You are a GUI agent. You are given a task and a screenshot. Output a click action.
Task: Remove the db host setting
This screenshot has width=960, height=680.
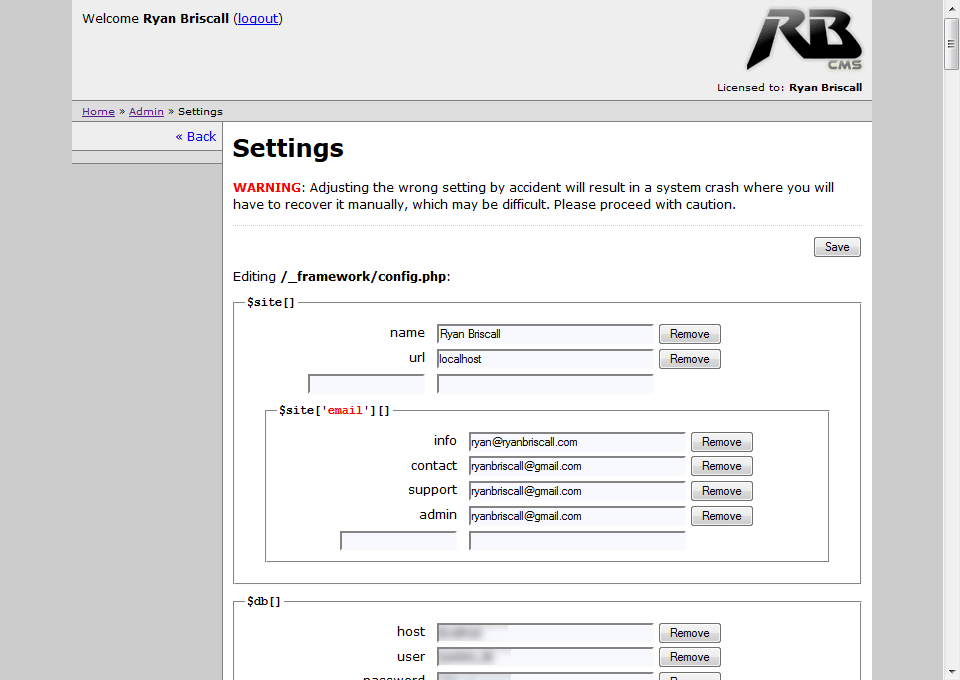tap(689, 633)
